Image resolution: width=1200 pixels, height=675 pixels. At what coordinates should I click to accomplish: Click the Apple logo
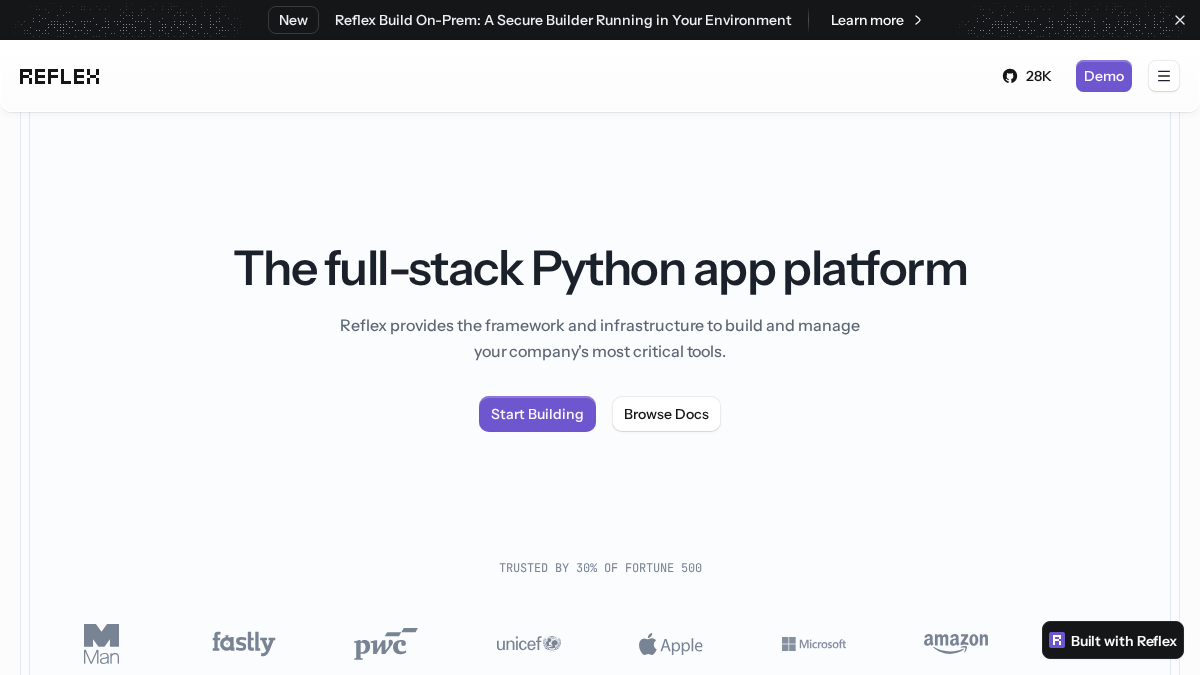671,645
